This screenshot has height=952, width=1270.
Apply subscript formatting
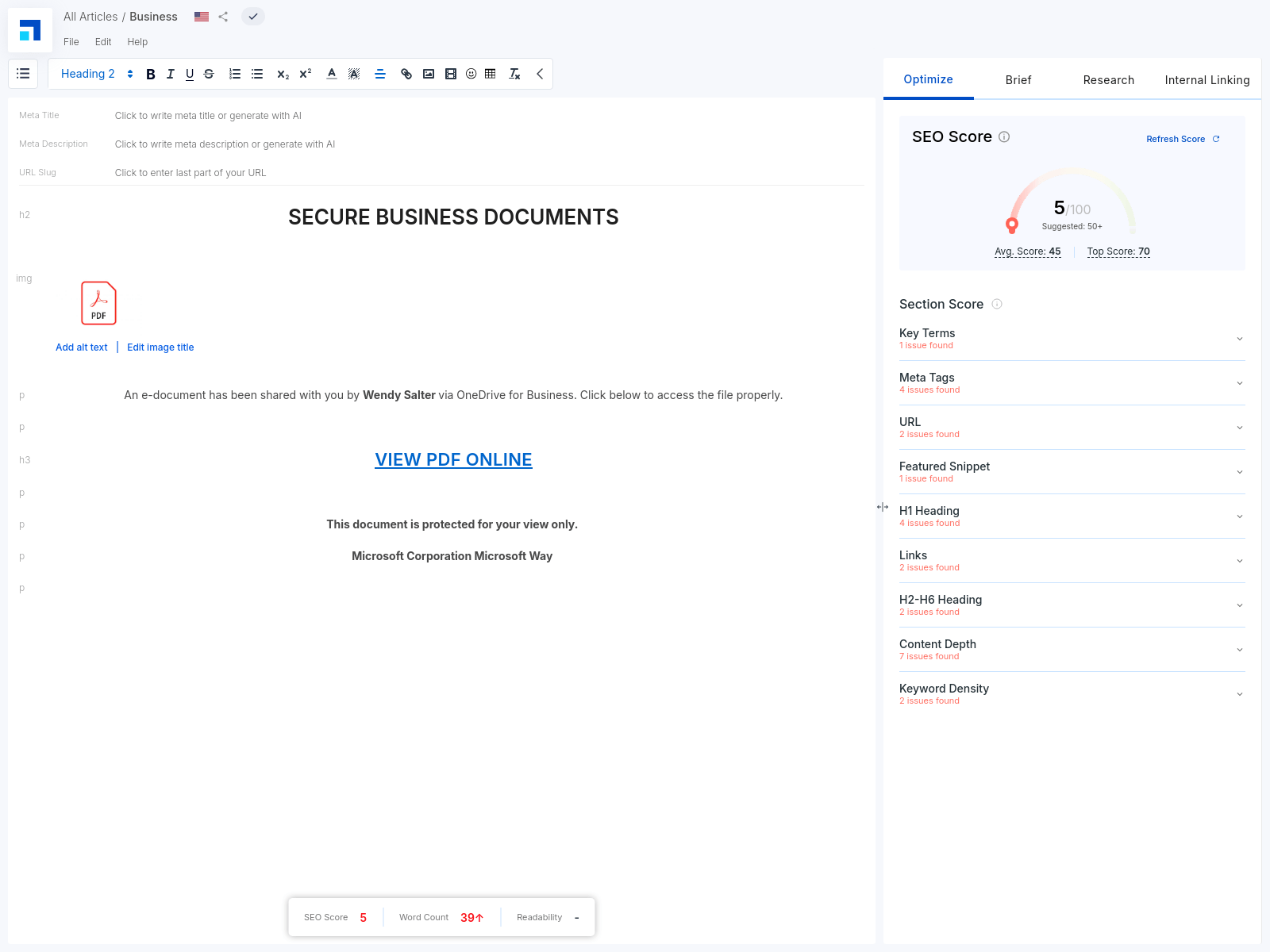pyautogui.click(x=283, y=74)
